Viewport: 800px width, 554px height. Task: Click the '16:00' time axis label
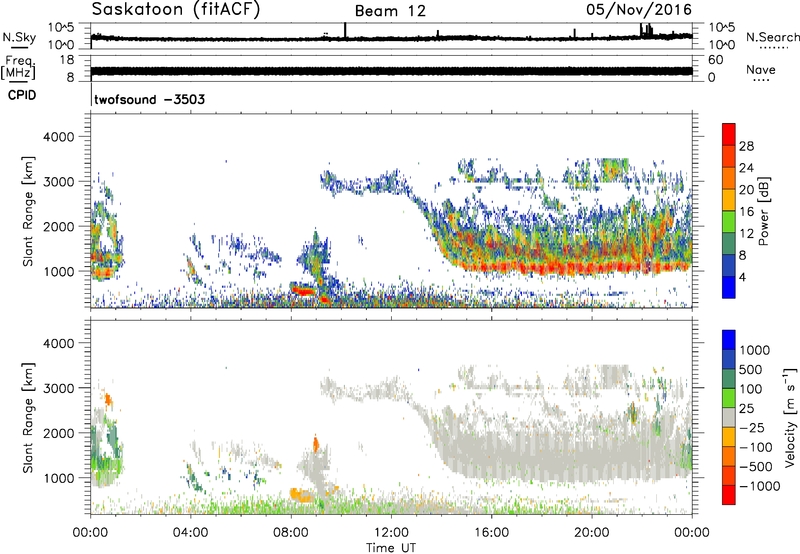click(491, 533)
